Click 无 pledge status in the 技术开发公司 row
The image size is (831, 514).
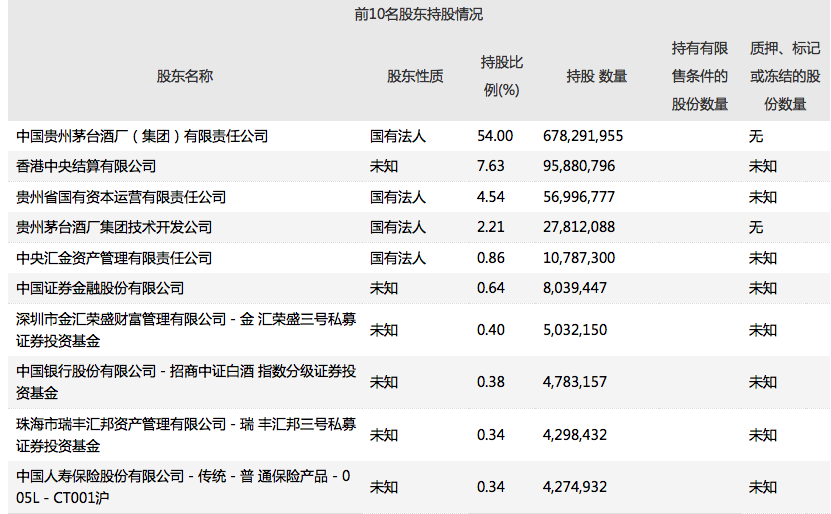[756, 227]
